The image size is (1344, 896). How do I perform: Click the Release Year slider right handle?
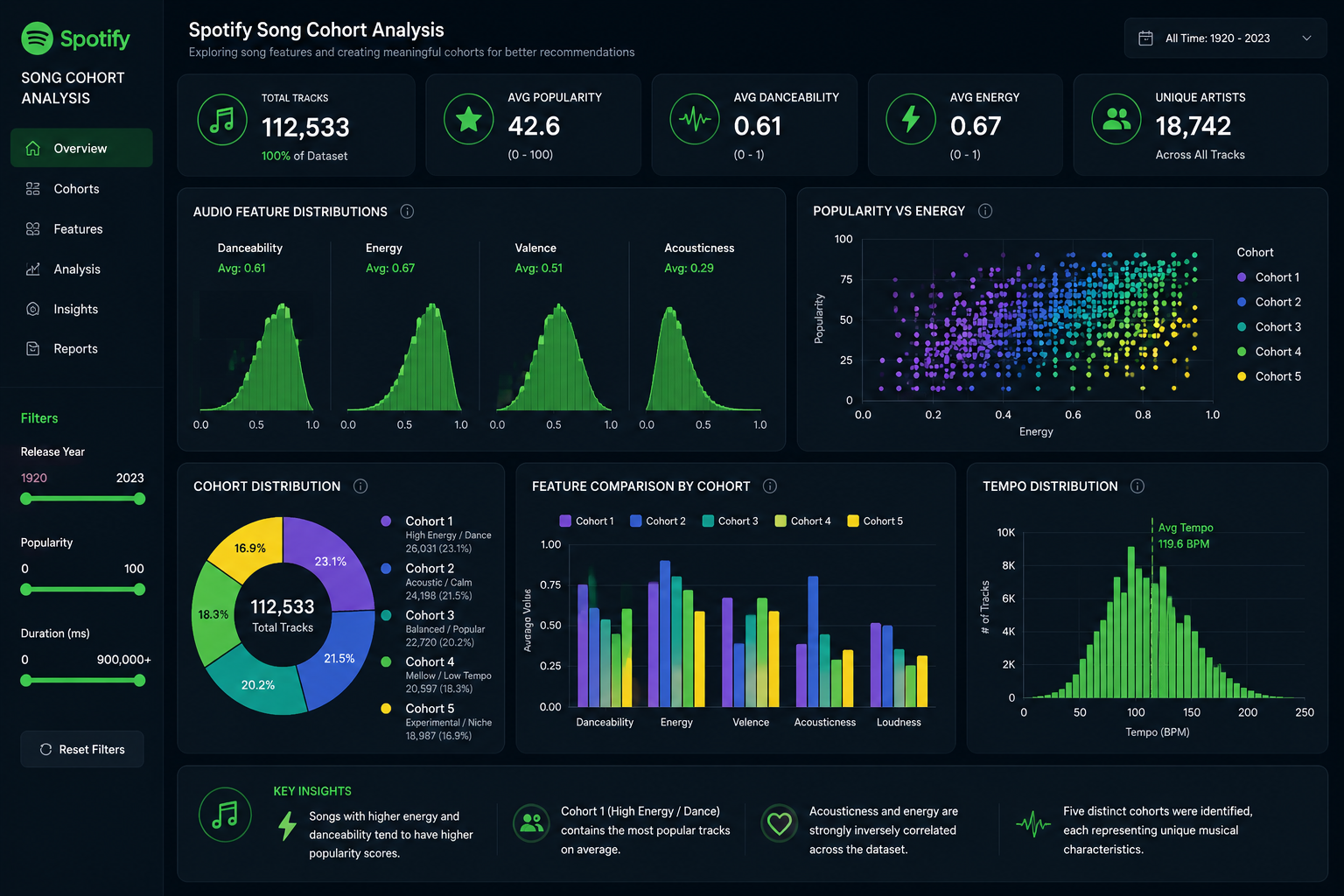[x=139, y=499]
